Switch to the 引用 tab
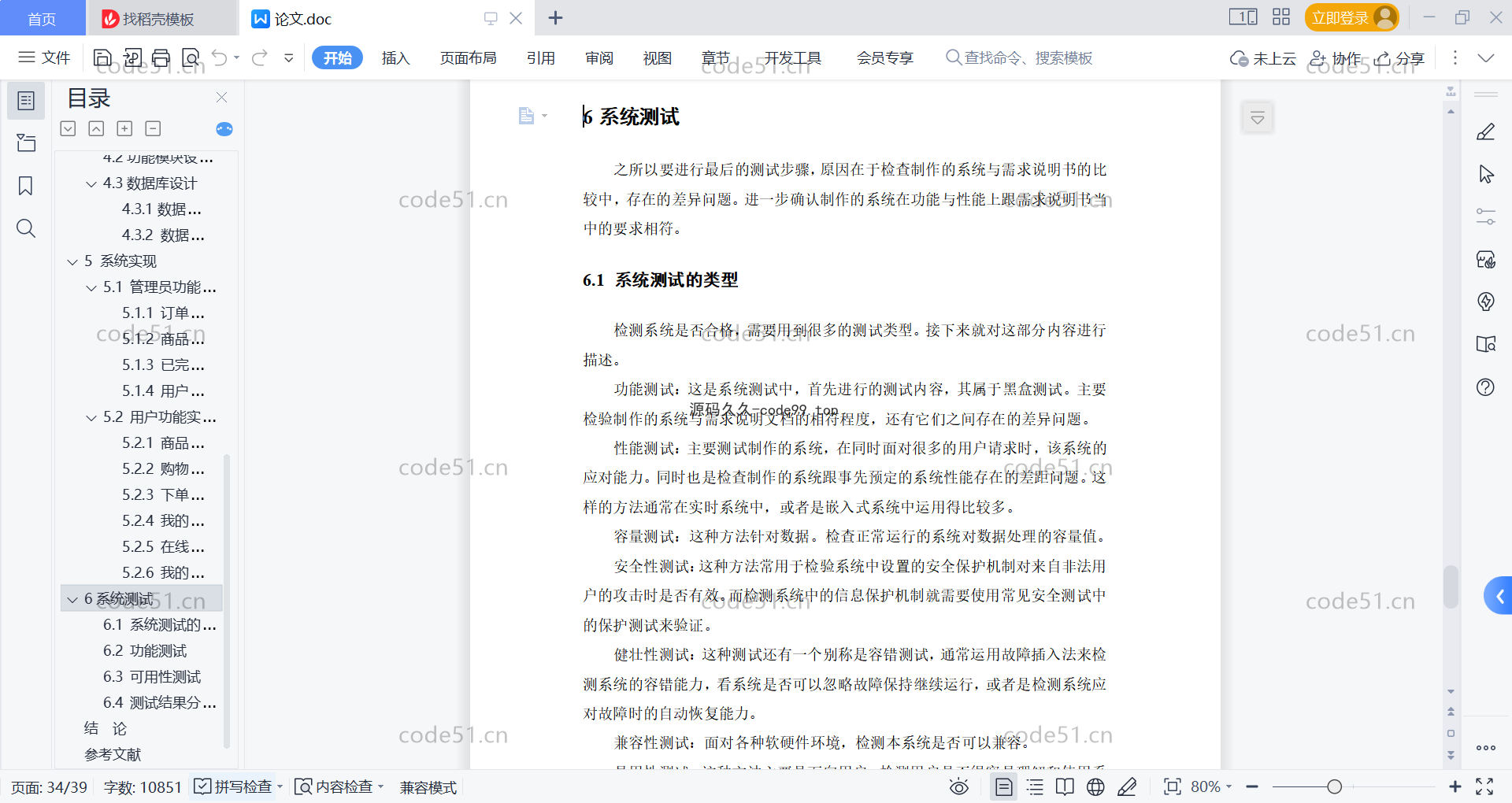 point(541,57)
